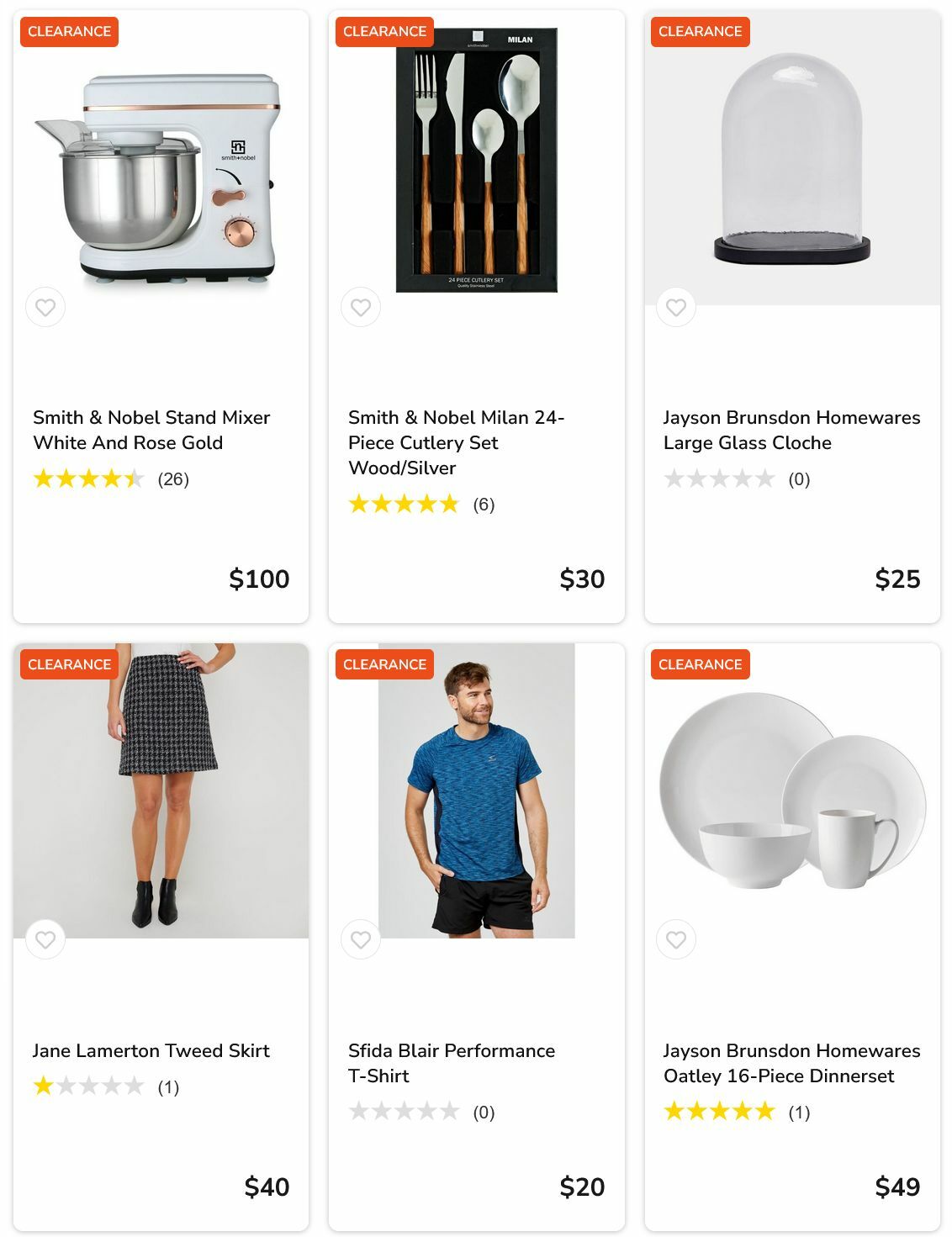Viewport: 952px width, 1237px height.
Task: Select the glass cloche product photo
Action: coord(791,160)
